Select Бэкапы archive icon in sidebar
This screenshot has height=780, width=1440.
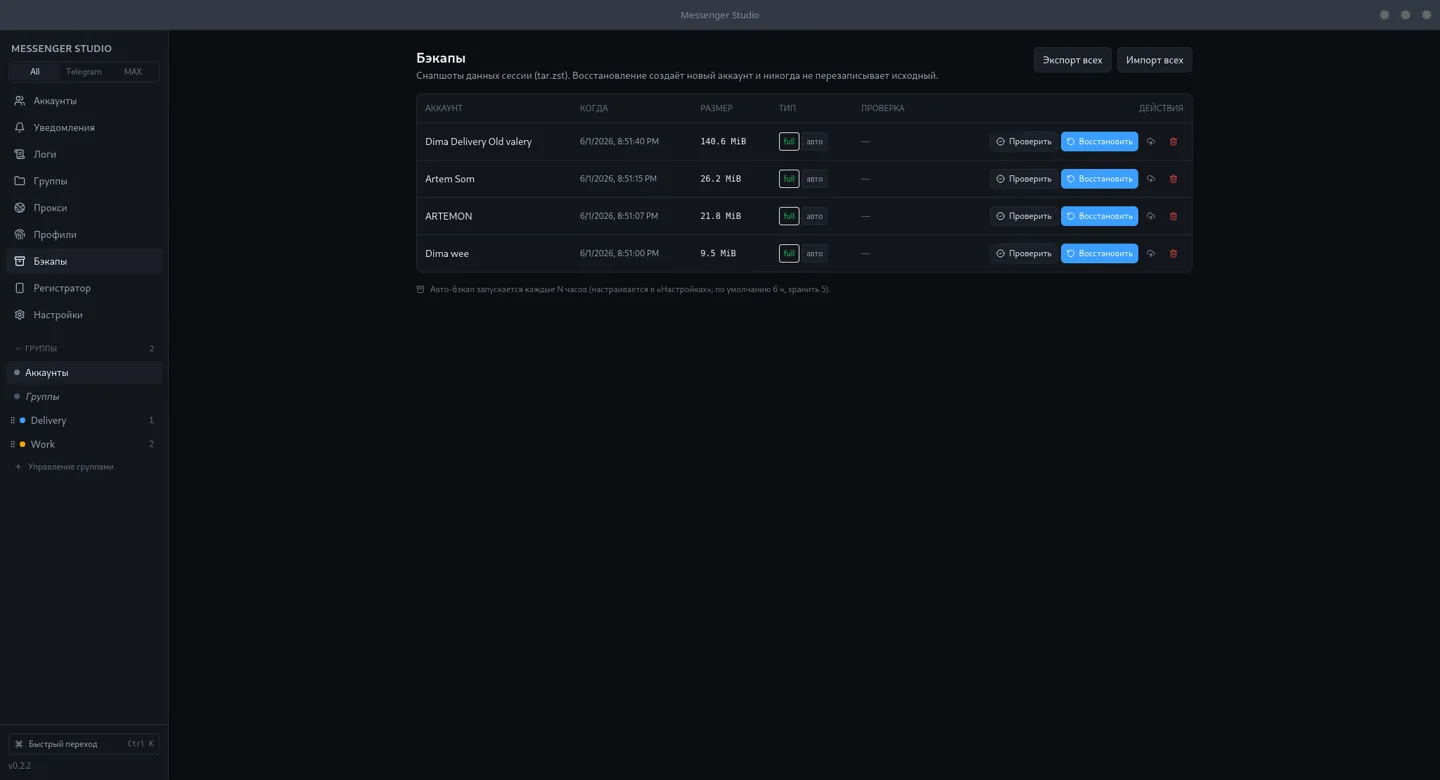19,261
